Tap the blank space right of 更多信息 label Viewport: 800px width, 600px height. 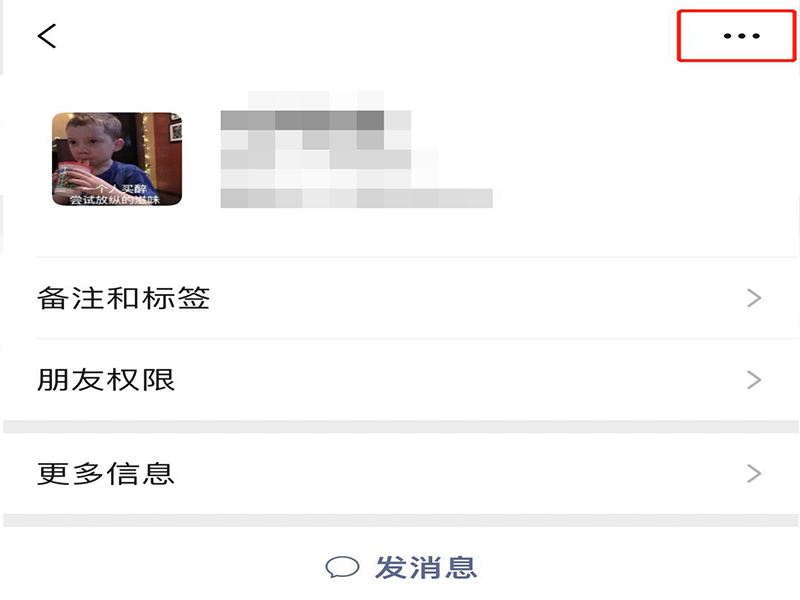coord(460,473)
